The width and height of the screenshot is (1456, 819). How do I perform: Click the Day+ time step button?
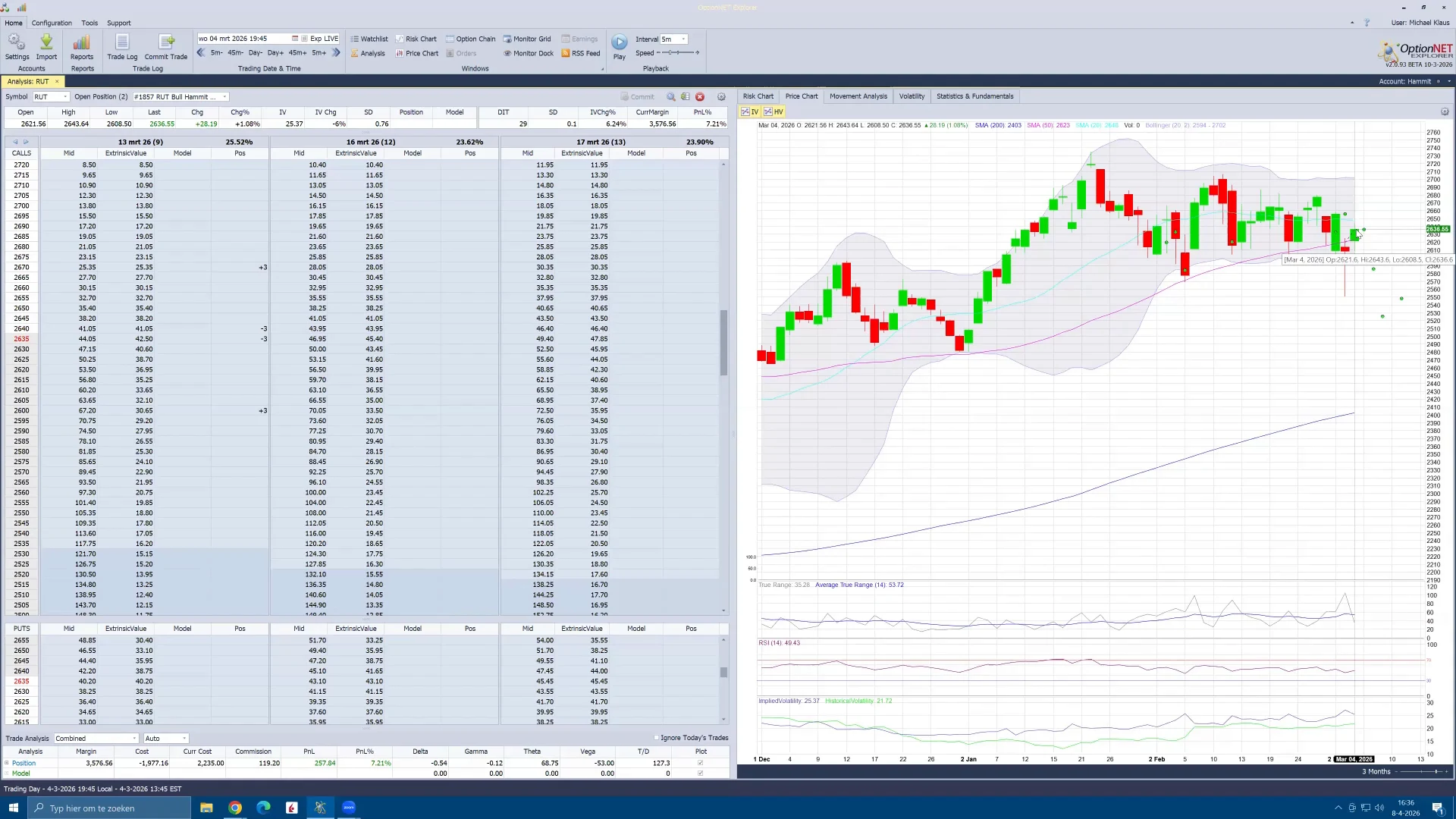[275, 53]
